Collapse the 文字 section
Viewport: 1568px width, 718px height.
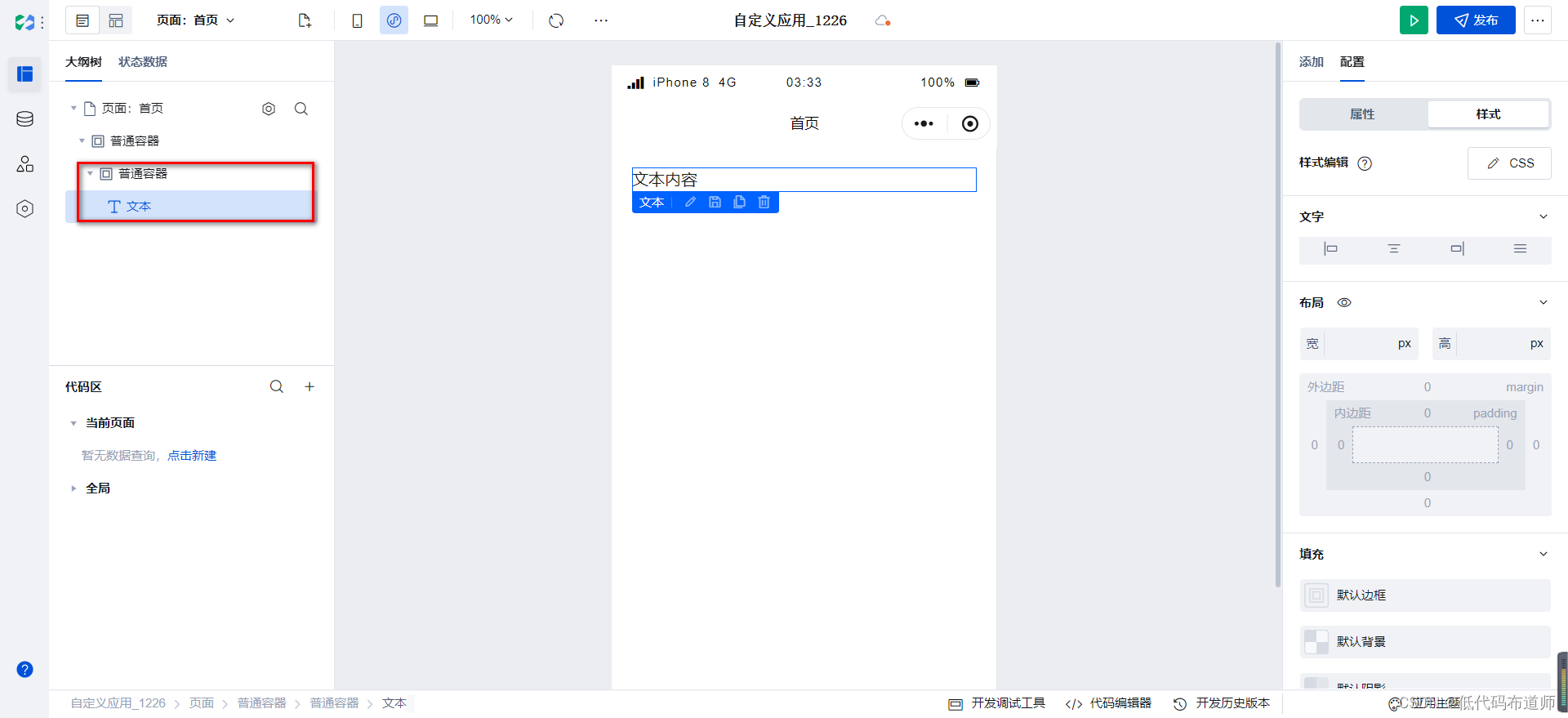tap(1543, 217)
